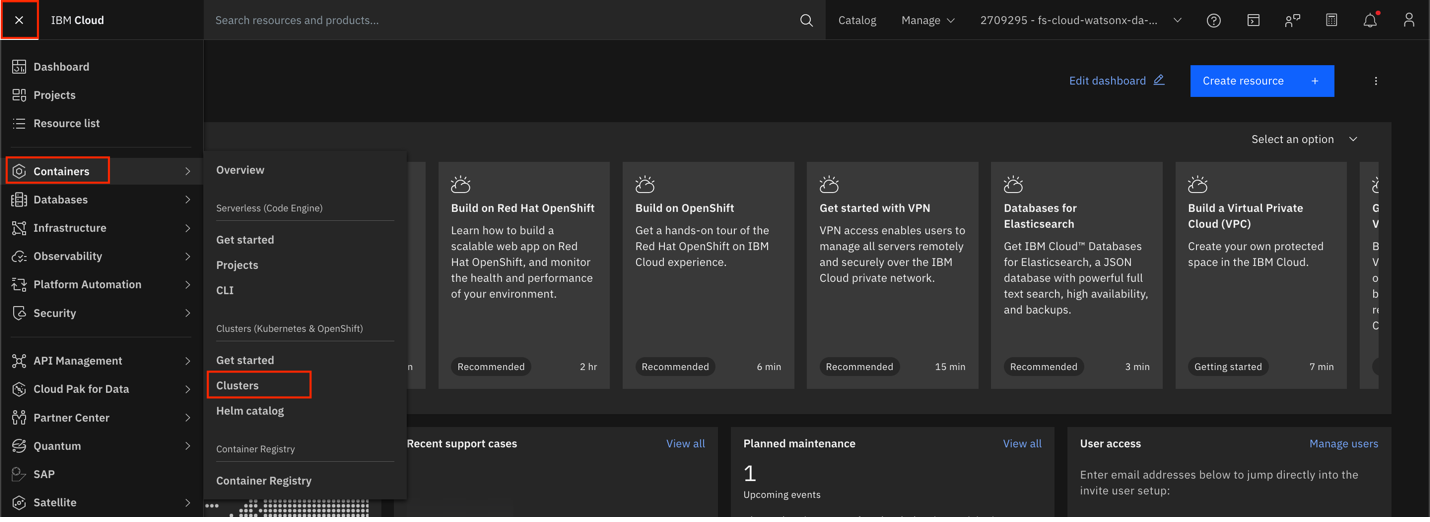The image size is (1430, 522).
Task: Close the navigation menu with X icon
Action: coord(19,20)
